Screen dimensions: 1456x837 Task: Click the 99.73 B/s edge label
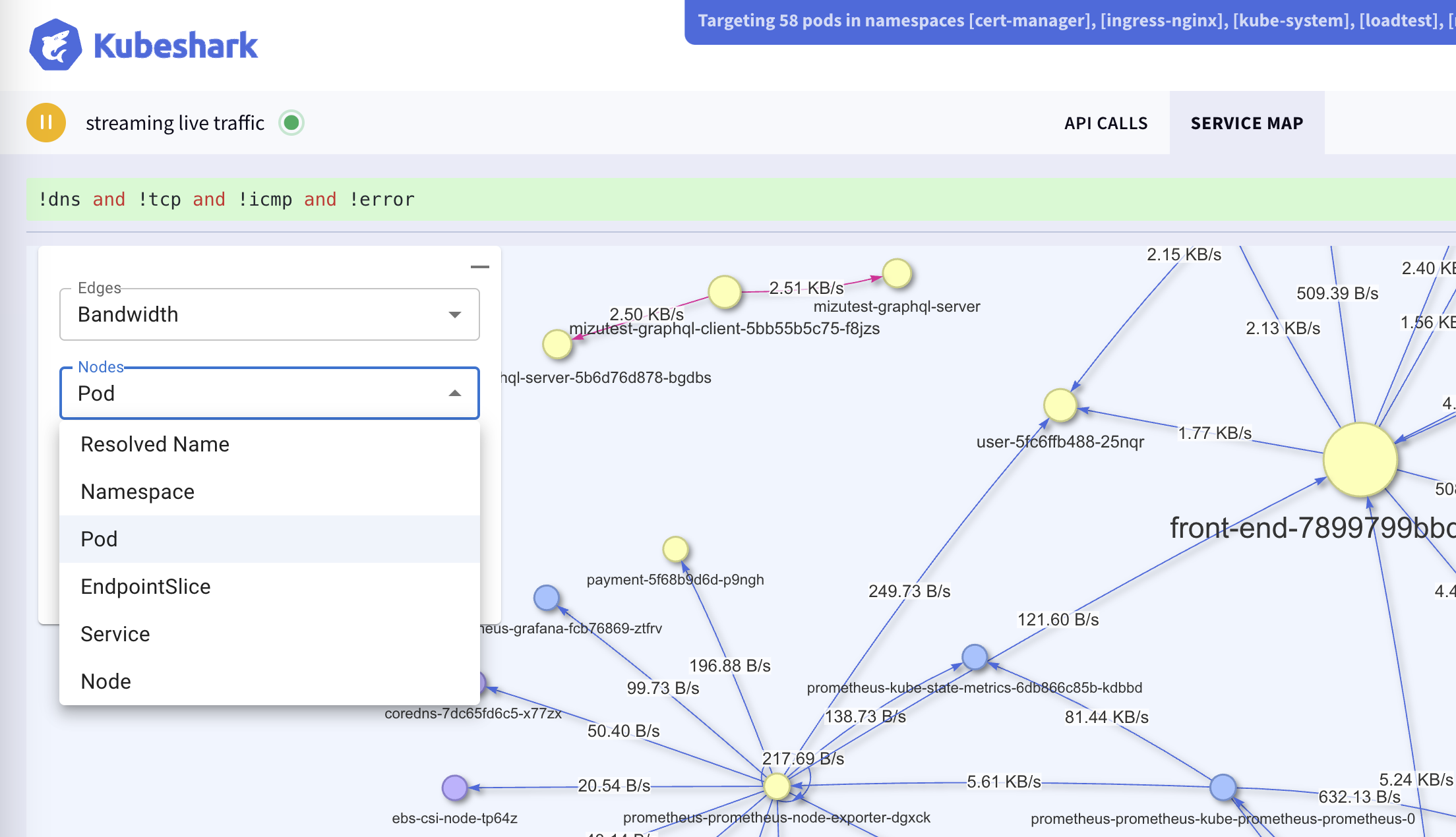coord(663,688)
